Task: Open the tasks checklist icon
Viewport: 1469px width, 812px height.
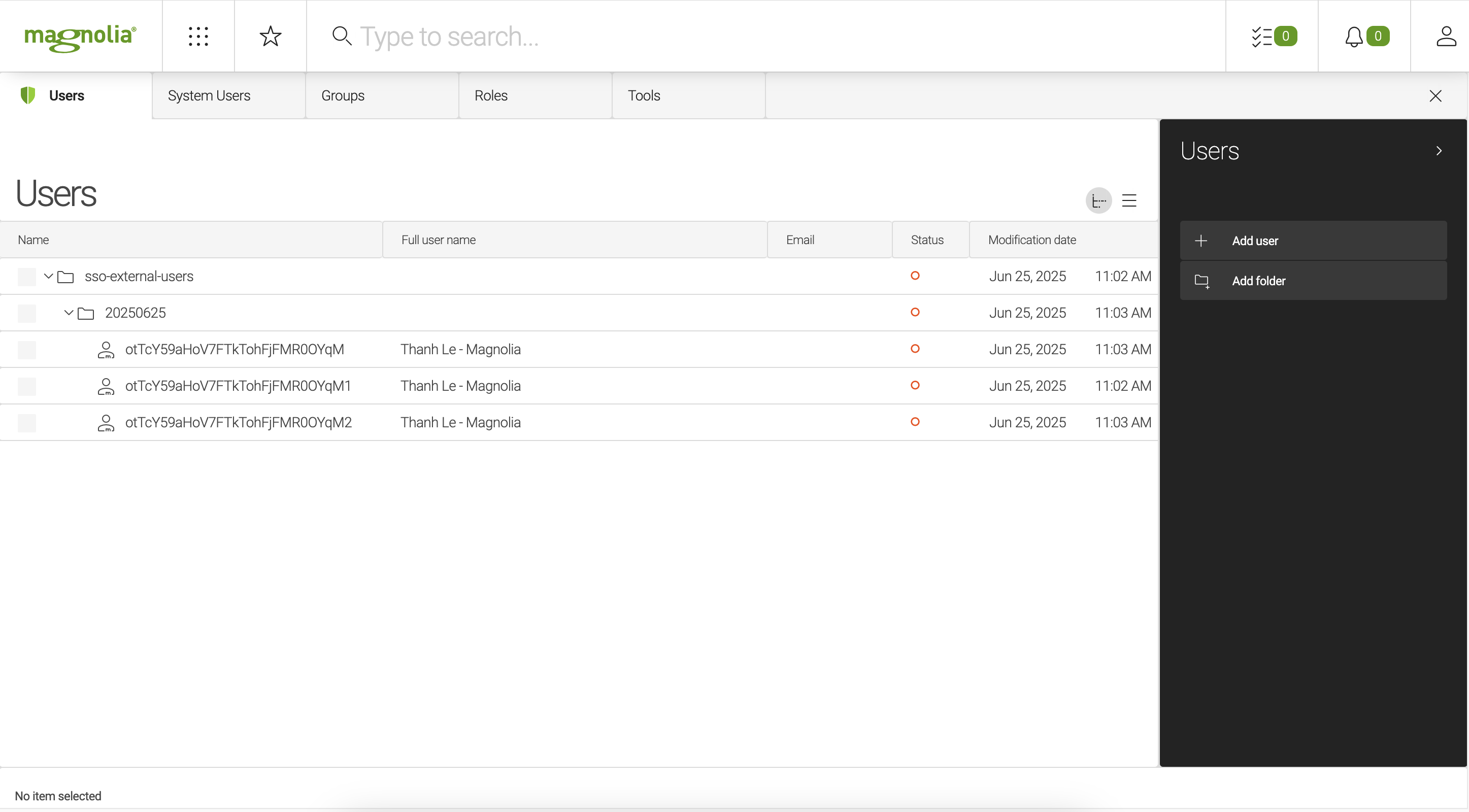Action: (x=1261, y=37)
